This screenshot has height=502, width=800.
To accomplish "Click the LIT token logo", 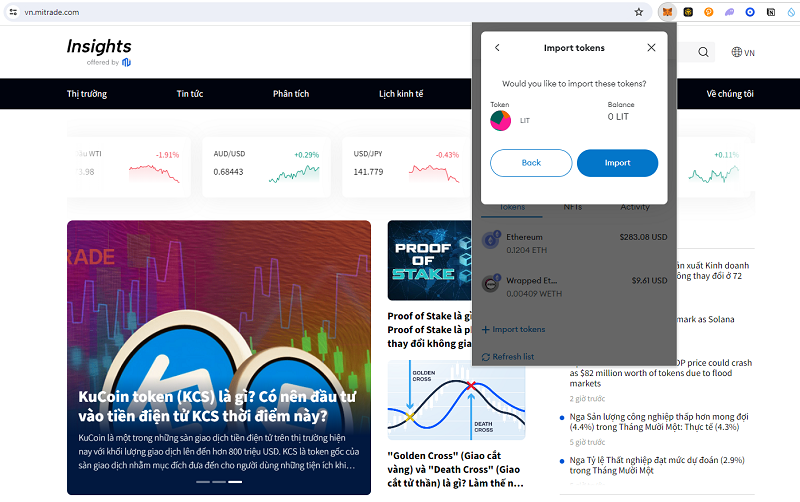I will (501, 120).
